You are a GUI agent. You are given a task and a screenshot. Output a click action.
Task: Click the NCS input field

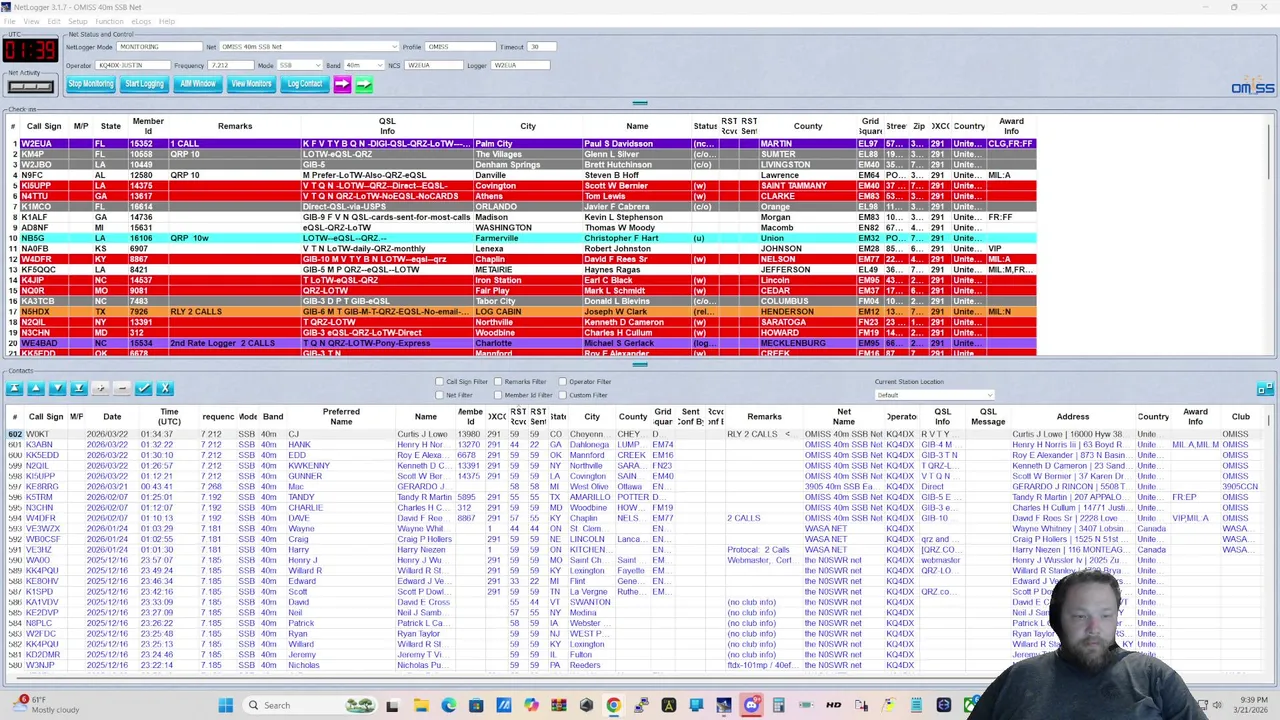[434, 65]
